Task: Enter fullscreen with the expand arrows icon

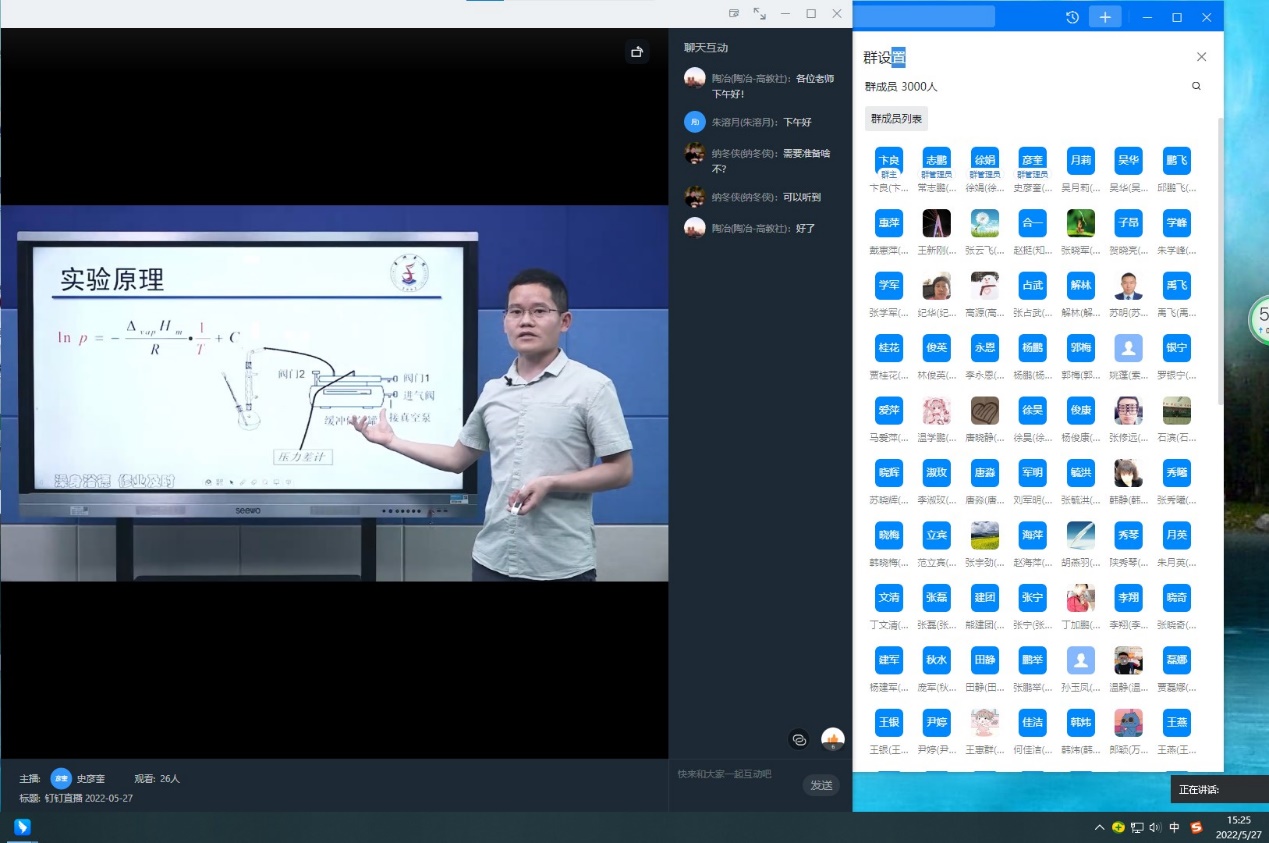Action: pos(760,14)
